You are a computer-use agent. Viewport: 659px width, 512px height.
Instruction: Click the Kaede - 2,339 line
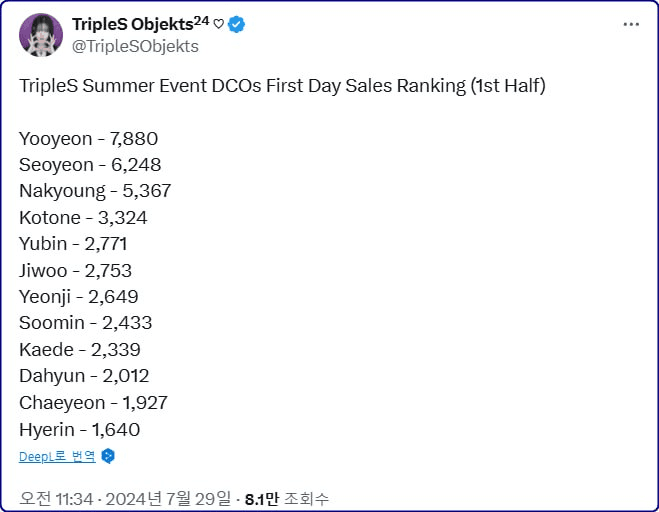(80, 349)
